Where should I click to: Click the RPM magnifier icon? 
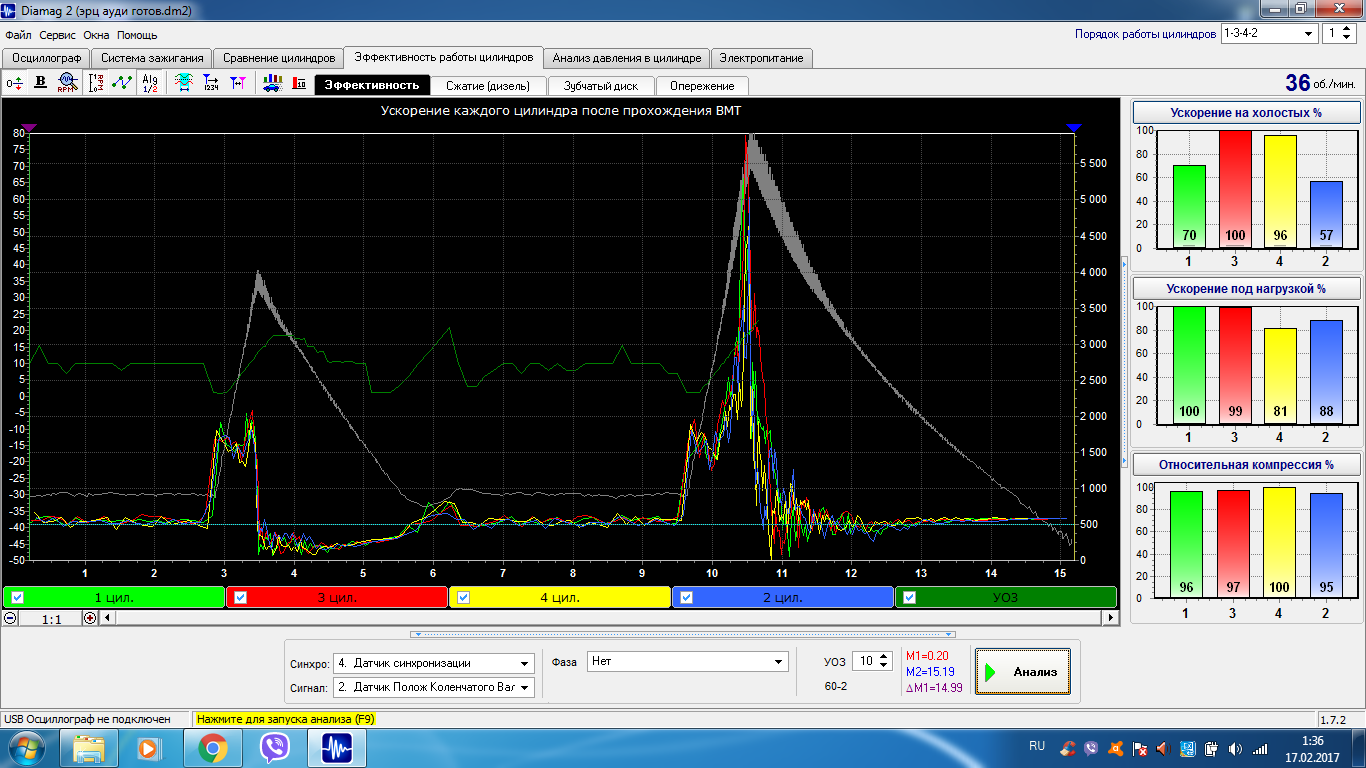[x=67, y=83]
